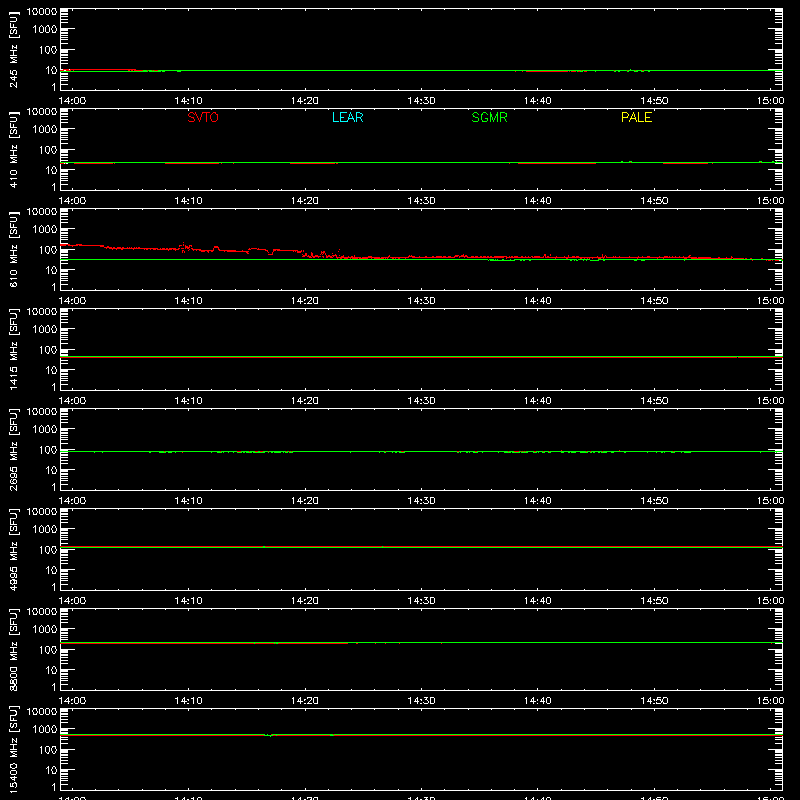Click 14:30 tick label under 2695 MHz plot
The height and width of the screenshot is (800, 800).
pyautogui.click(x=421, y=501)
